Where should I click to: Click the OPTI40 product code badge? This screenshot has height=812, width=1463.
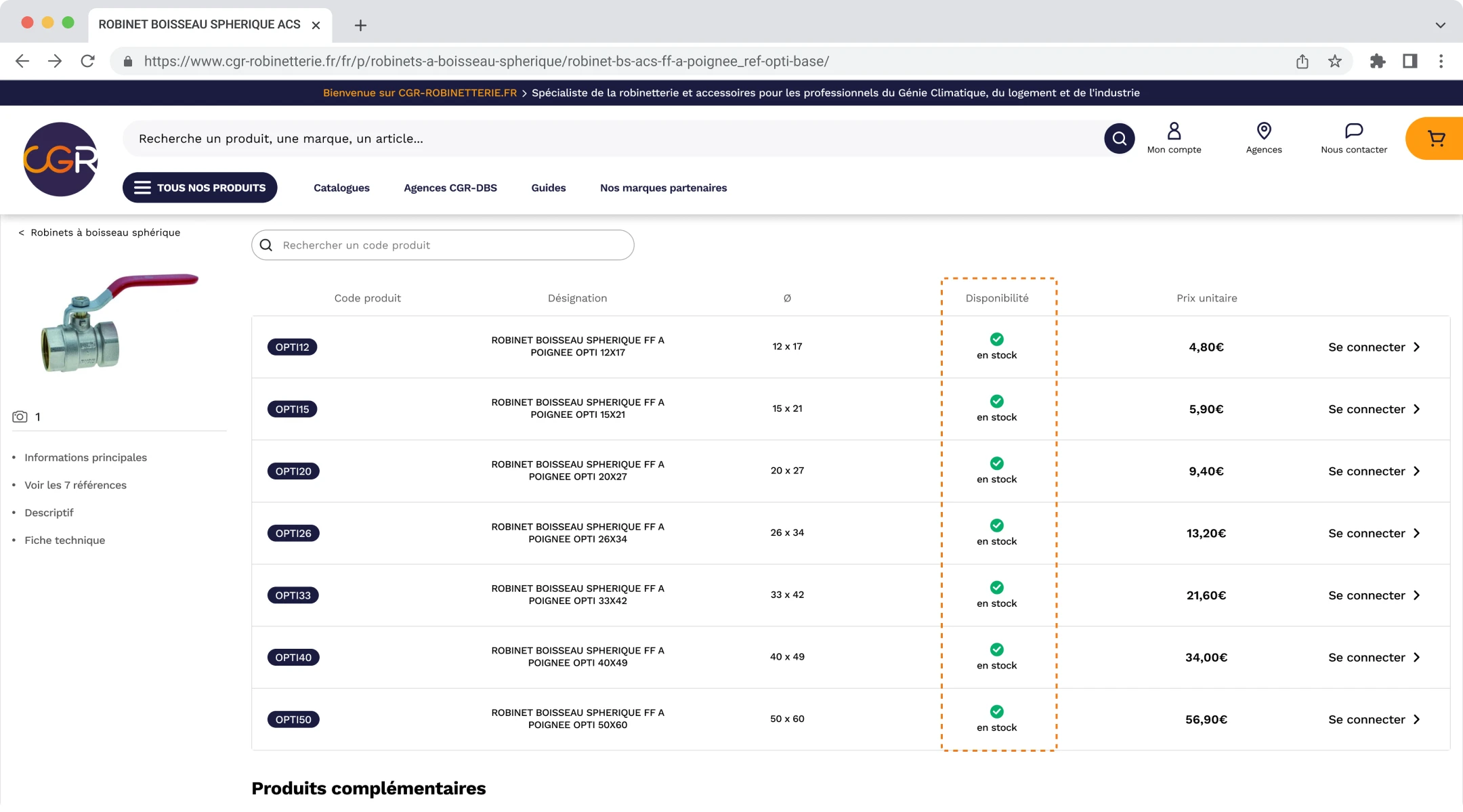pyautogui.click(x=293, y=658)
